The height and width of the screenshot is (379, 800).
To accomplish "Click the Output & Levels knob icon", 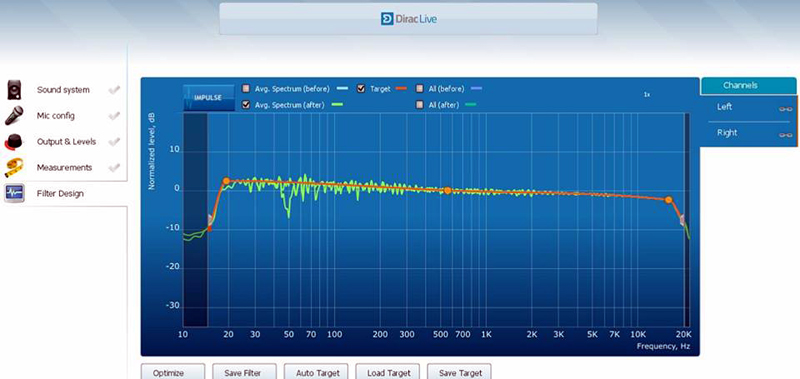I will click(14, 142).
